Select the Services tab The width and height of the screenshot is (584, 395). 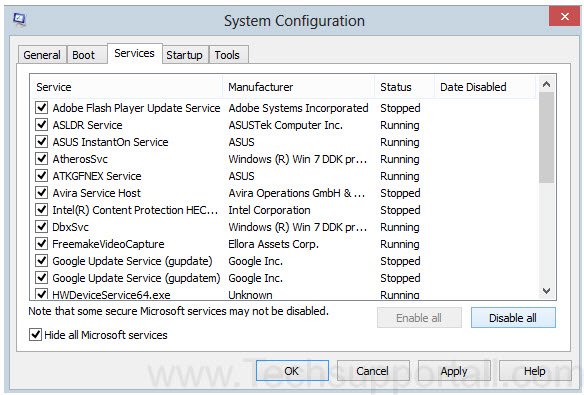(134, 53)
